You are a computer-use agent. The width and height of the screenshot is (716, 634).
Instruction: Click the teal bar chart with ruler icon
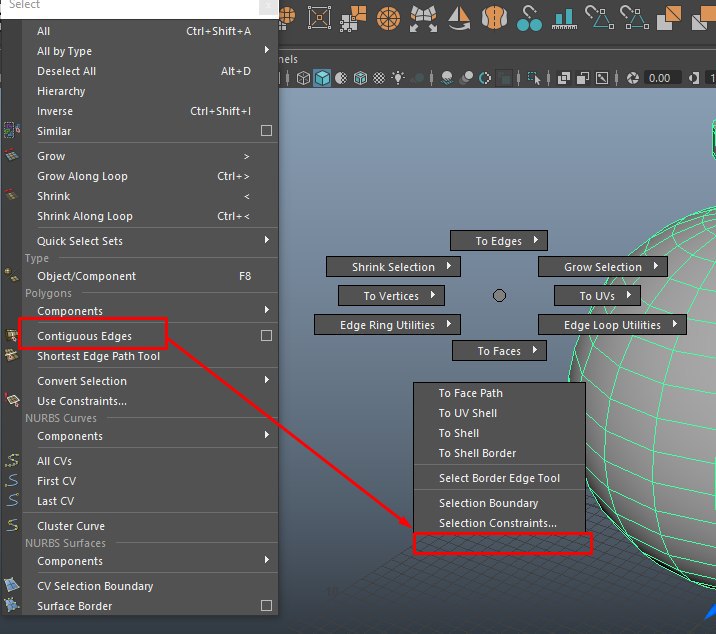point(564,18)
